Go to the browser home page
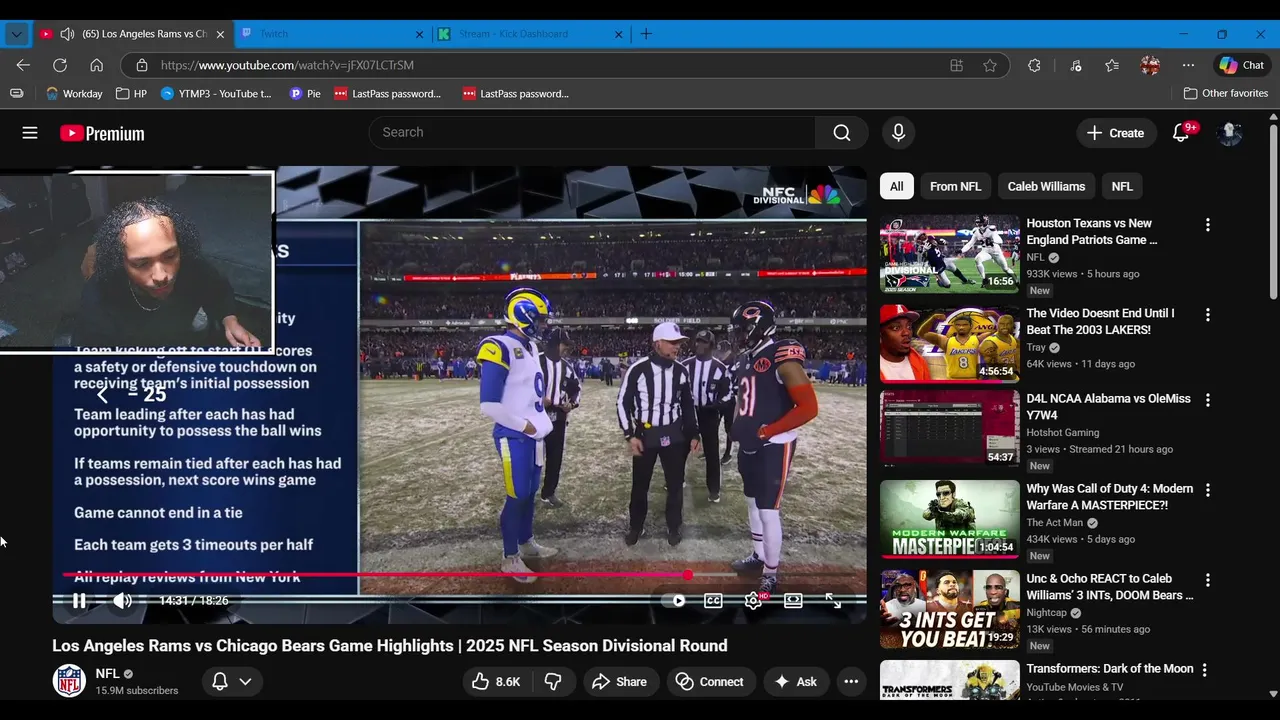 coord(97,65)
